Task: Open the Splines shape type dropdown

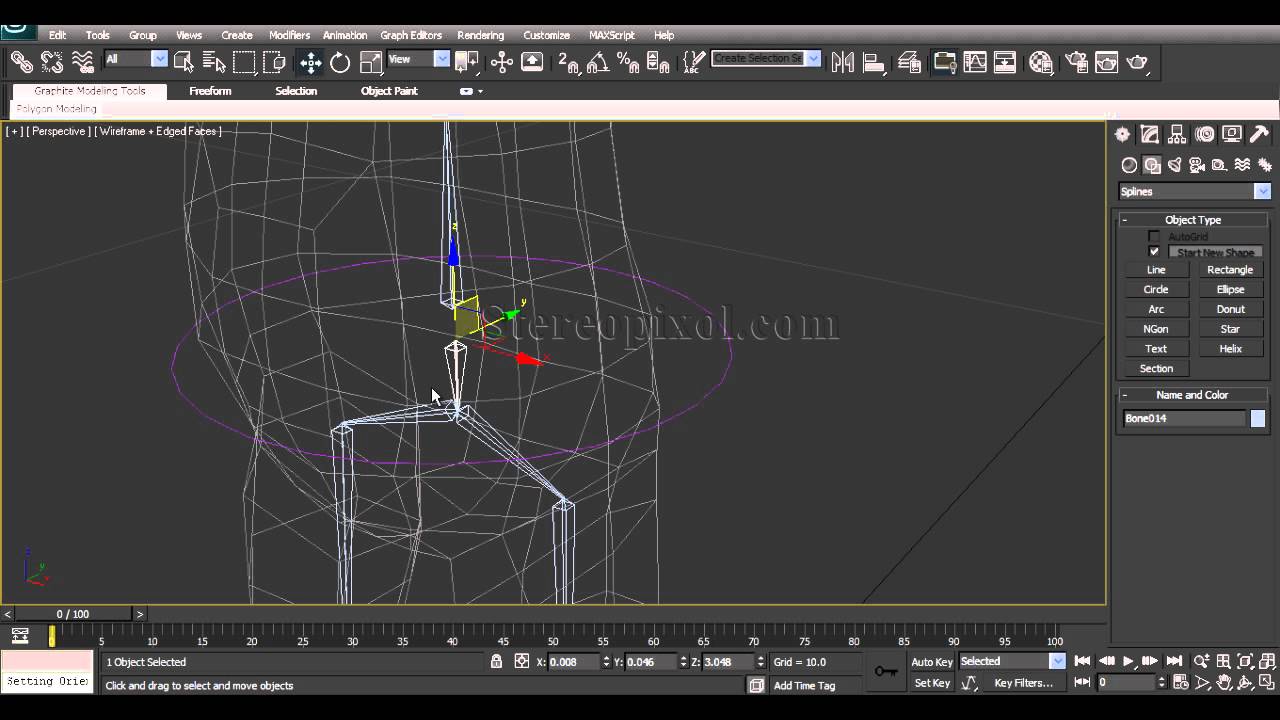Action: click(x=1194, y=191)
